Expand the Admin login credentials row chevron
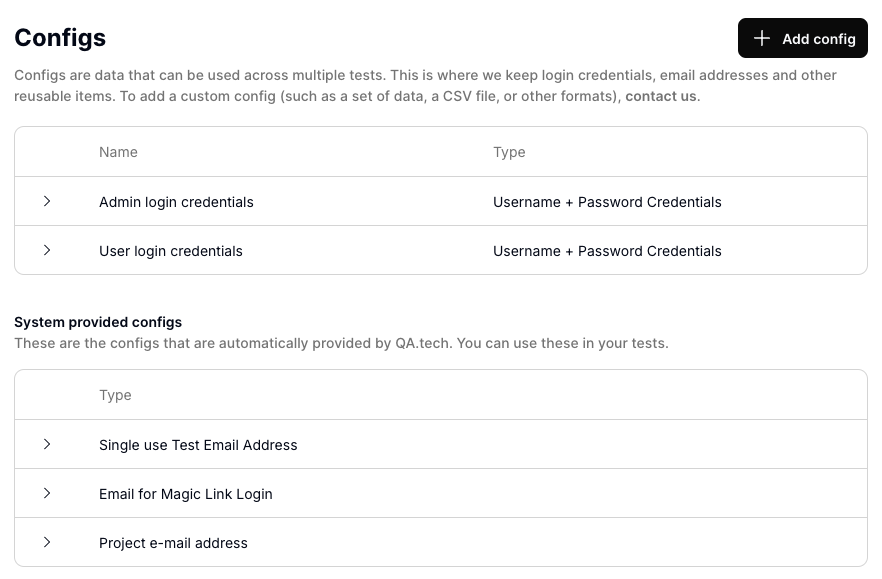 click(x=47, y=202)
